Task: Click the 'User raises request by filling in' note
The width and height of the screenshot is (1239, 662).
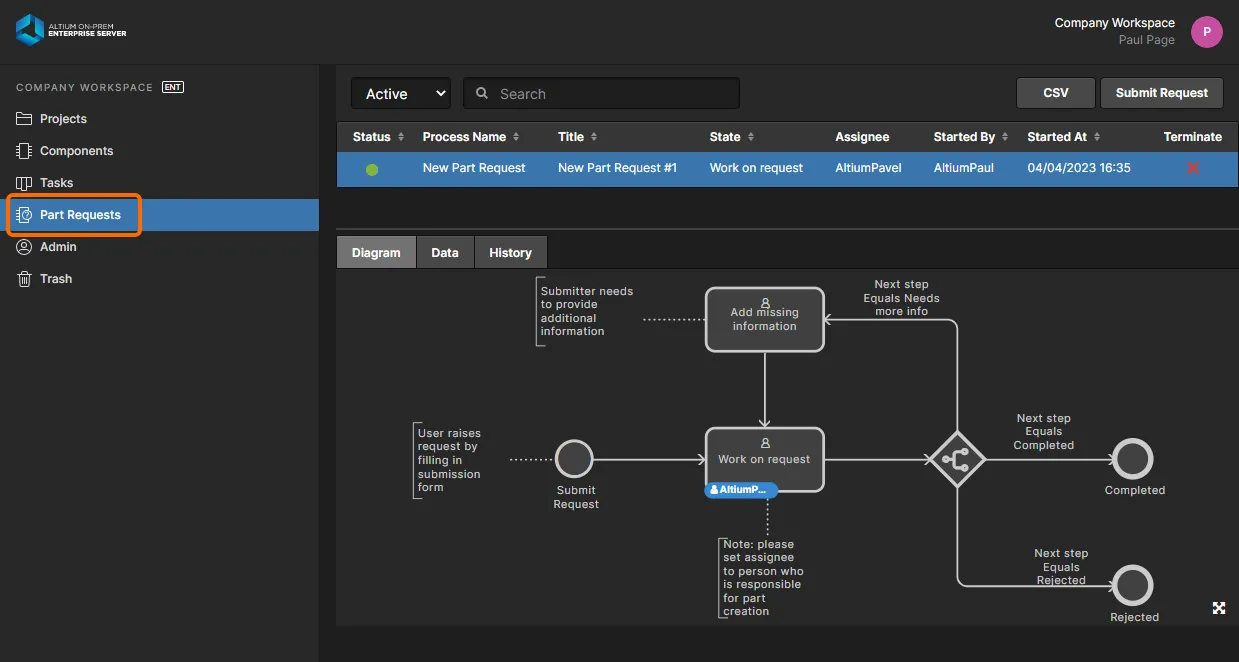Action: click(x=449, y=460)
